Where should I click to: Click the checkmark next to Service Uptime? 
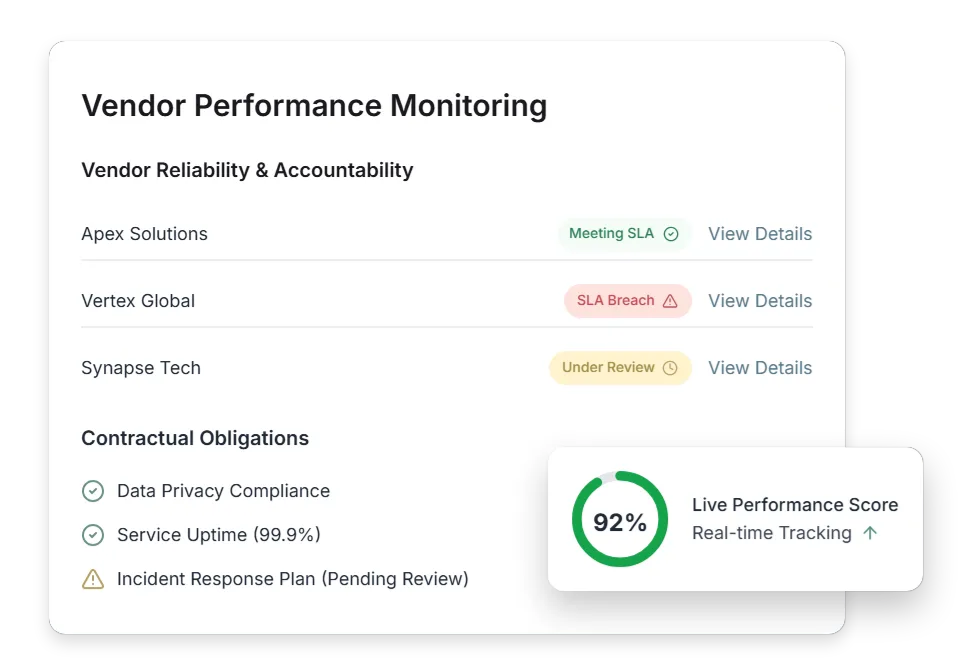pos(93,535)
